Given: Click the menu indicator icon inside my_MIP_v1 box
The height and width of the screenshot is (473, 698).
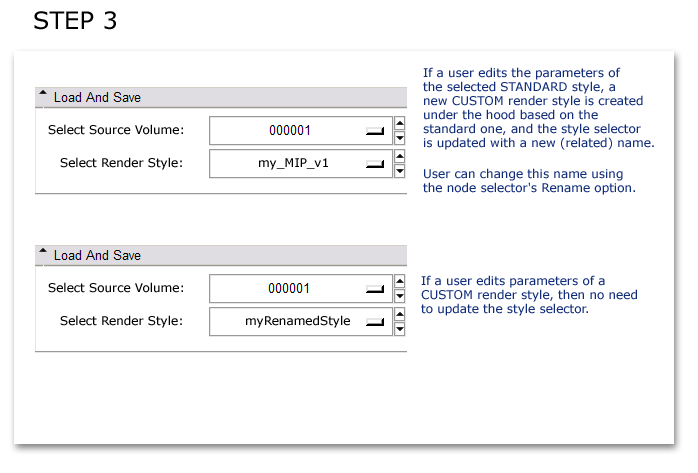Looking at the screenshot, I should tap(375, 164).
